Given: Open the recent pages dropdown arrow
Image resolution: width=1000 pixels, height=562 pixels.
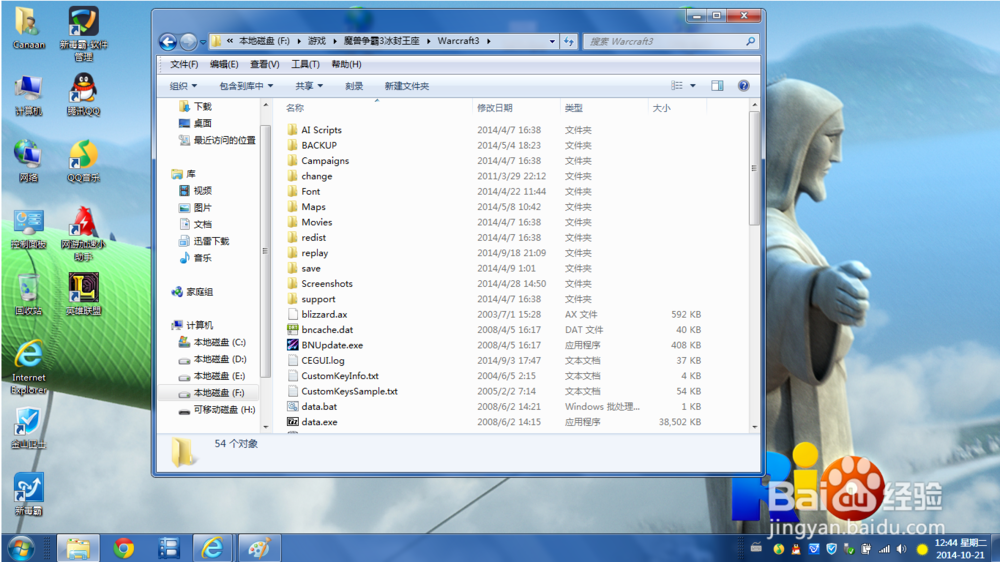Looking at the screenshot, I should (x=203, y=42).
